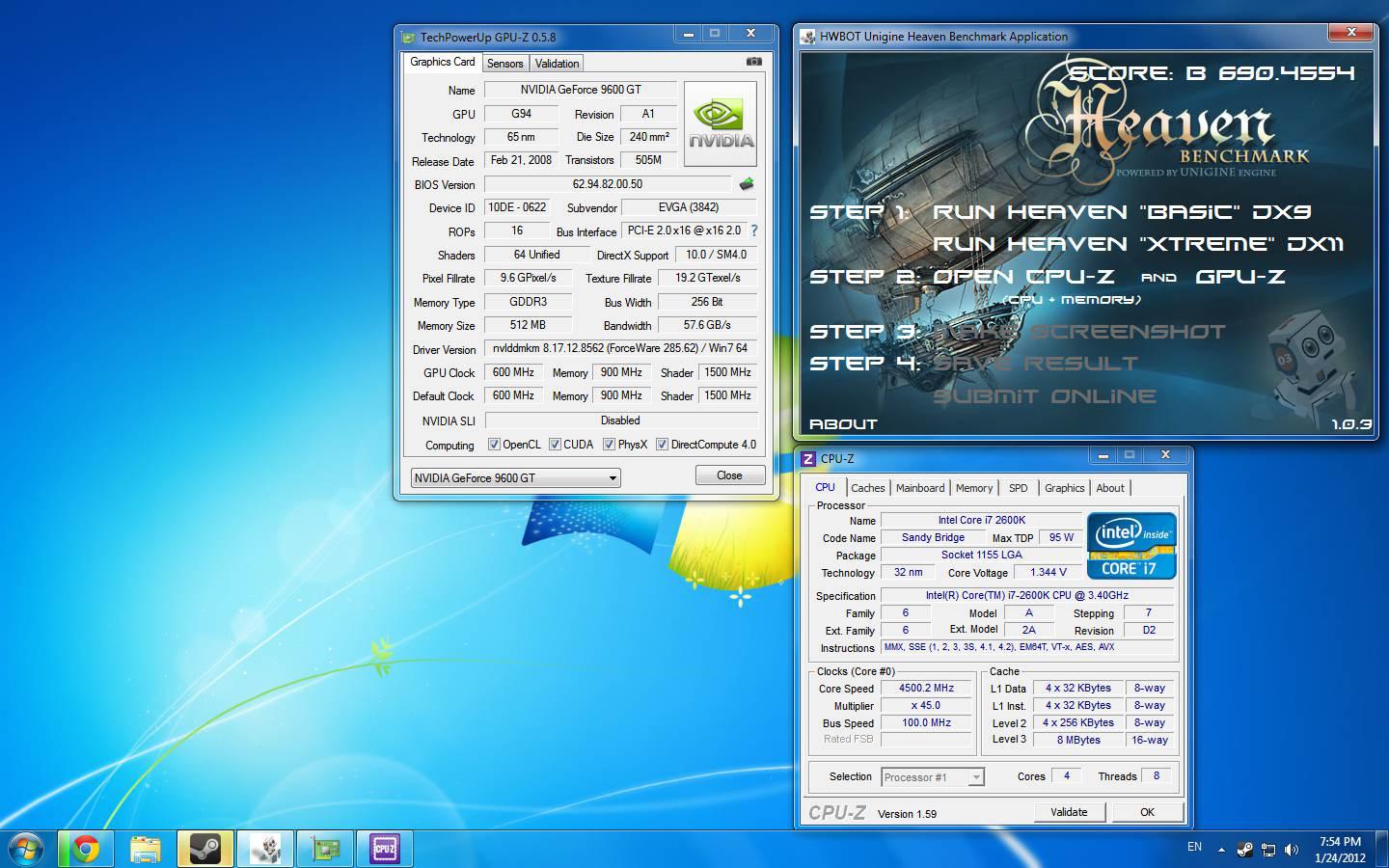Click Run Heaven "Xtreme" DX11
Screen dimensions: 1389x868
[1138, 244]
